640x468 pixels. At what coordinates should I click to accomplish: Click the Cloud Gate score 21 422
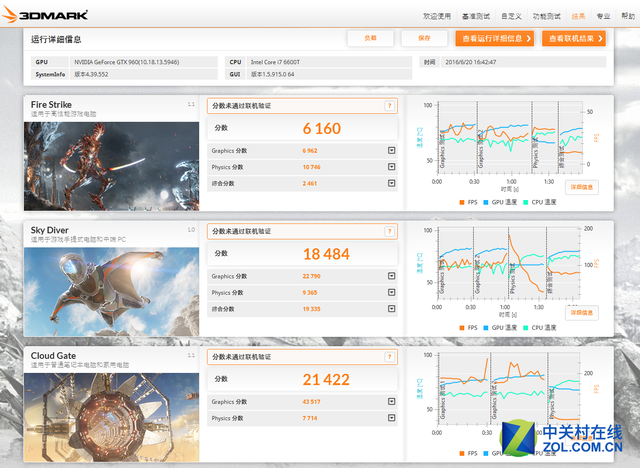click(x=326, y=379)
